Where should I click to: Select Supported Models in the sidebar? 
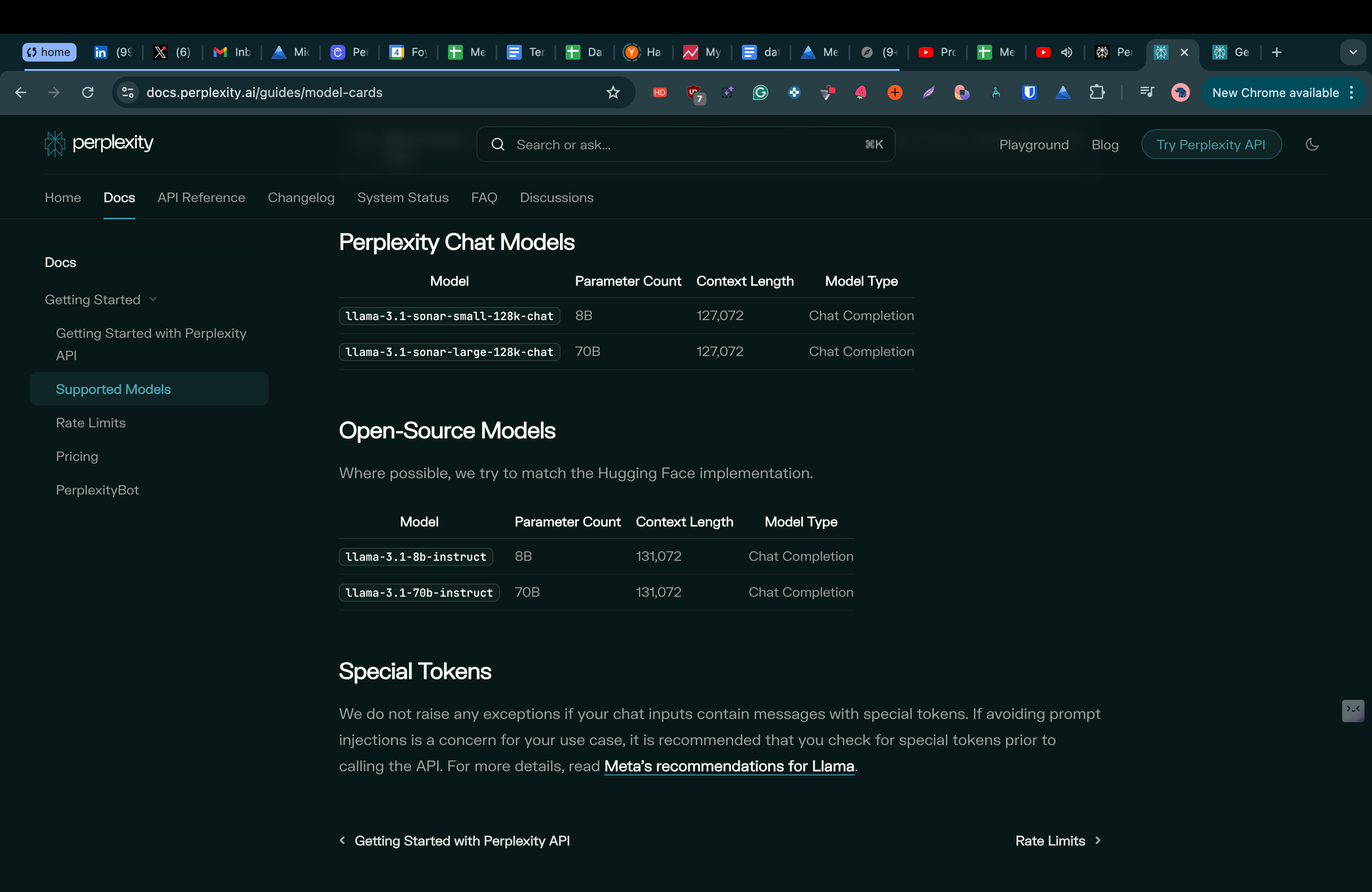(149, 389)
